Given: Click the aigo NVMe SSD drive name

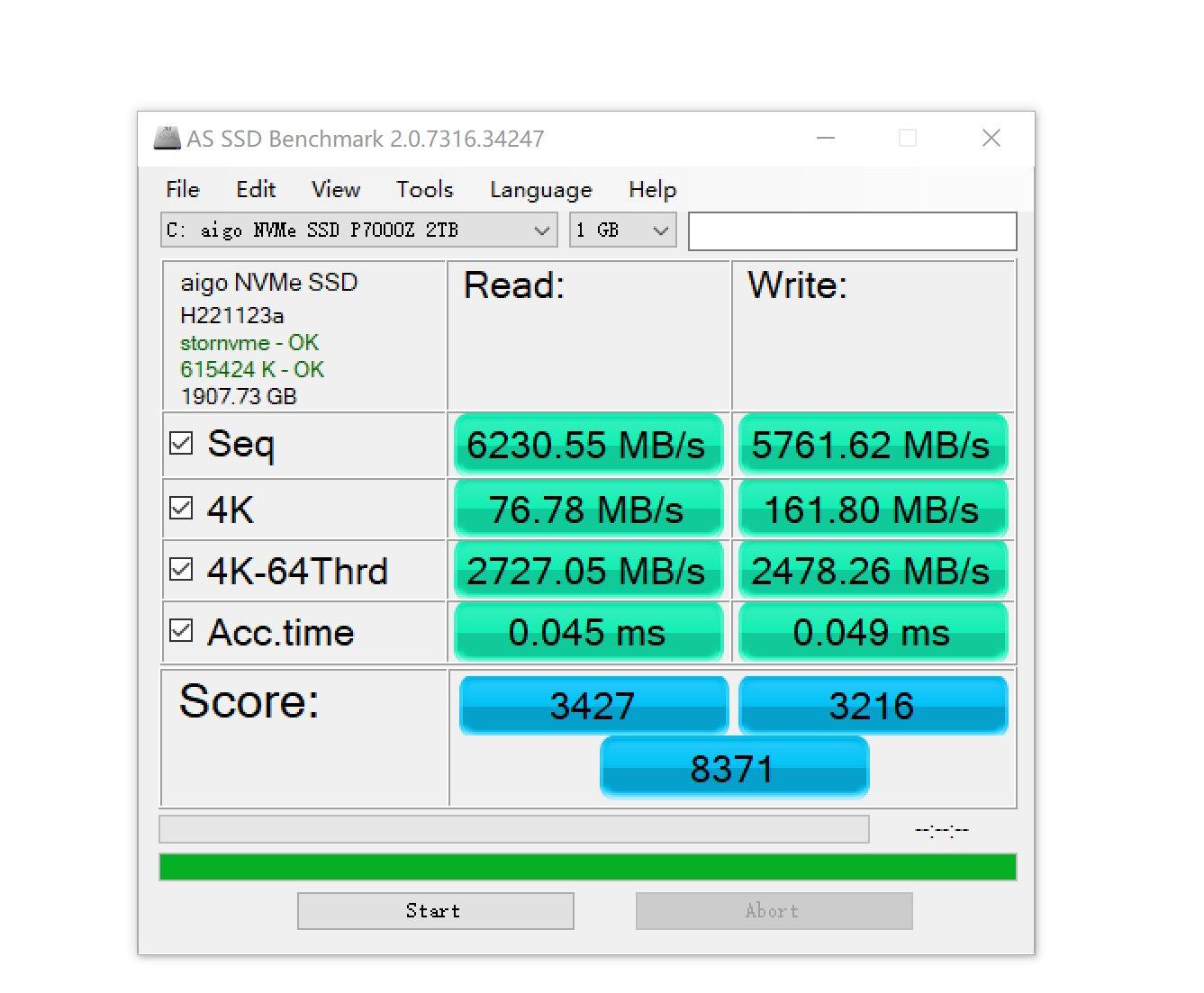Looking at the screenshot, I should coord(269,283).
